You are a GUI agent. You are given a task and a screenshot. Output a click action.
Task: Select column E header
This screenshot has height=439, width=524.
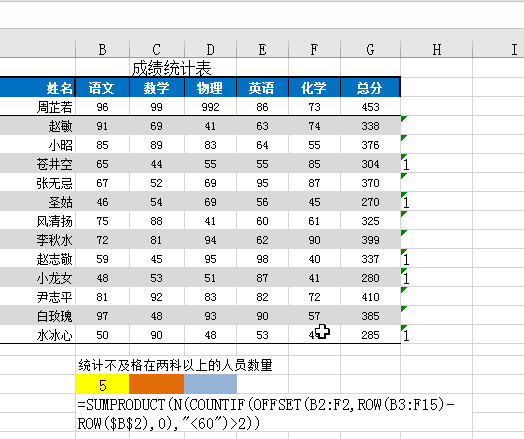[262, 49]
